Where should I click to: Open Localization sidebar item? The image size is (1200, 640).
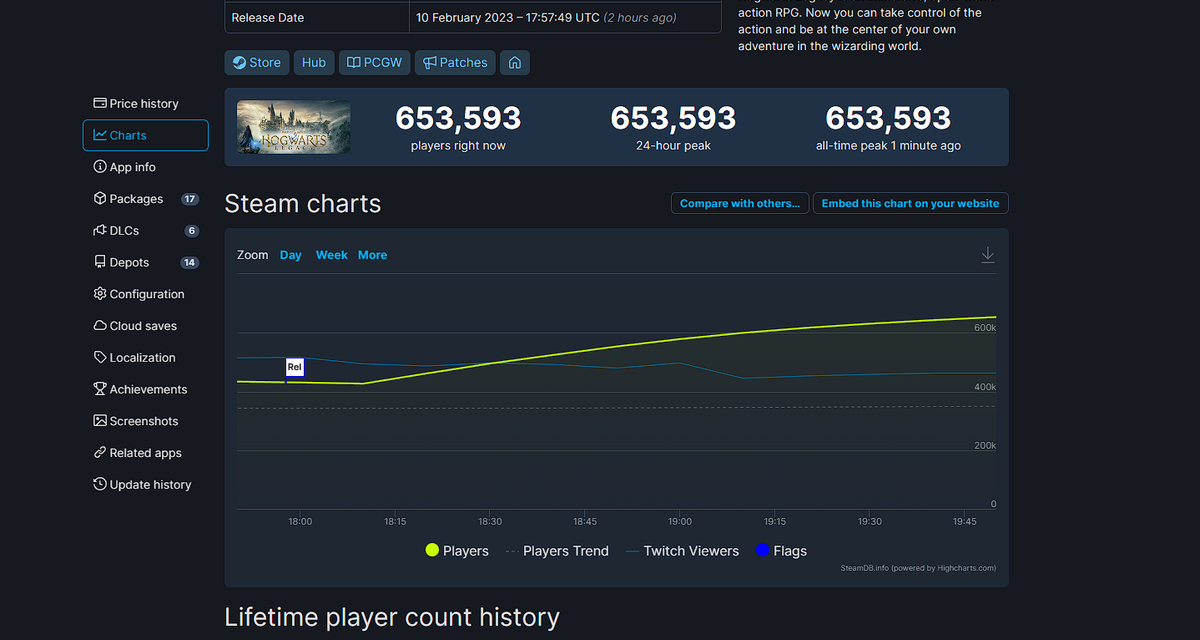pos(146,357)
